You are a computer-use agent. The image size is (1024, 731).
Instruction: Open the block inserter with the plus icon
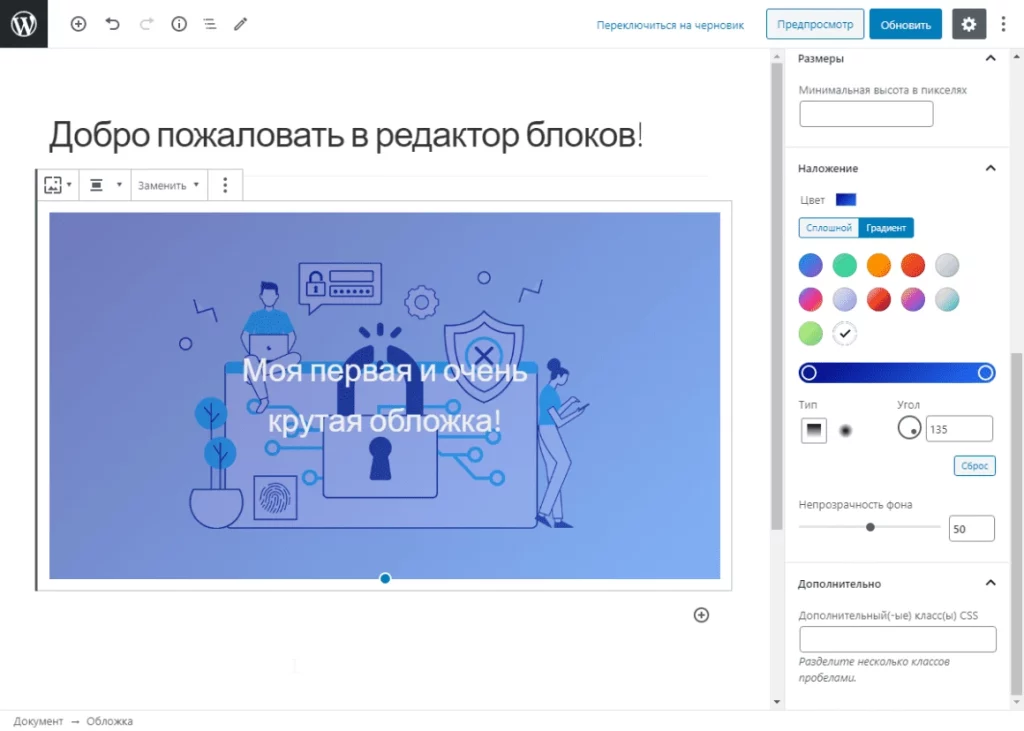(78, 24)
